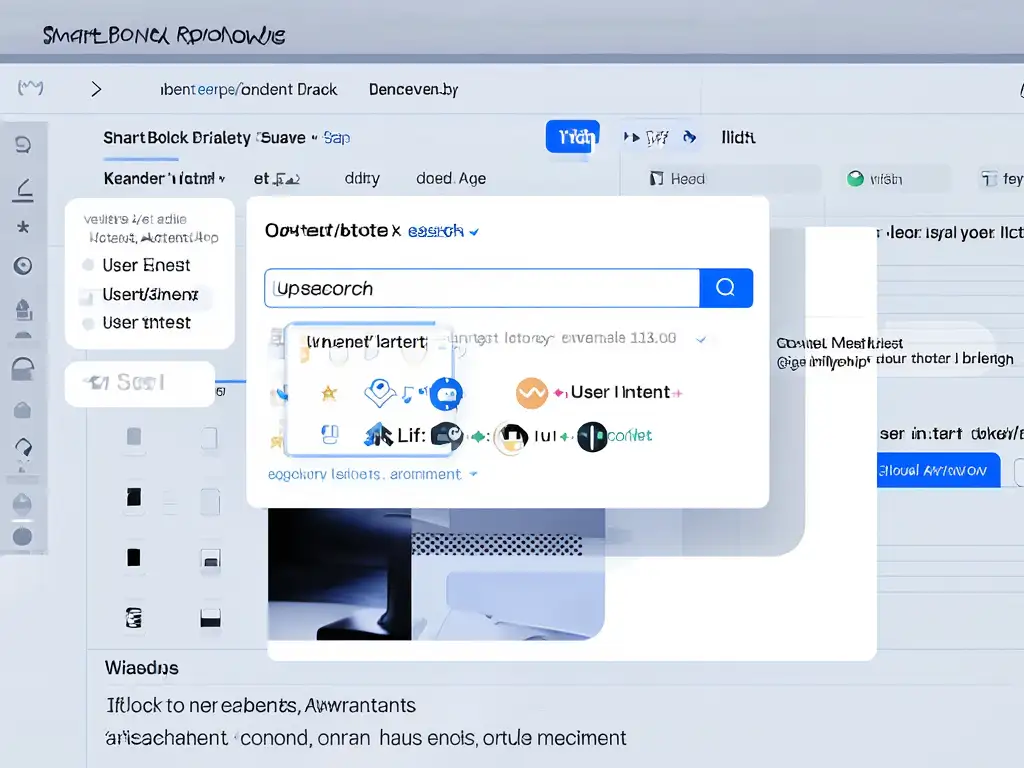Click the orange wave User Intent icon
The image size is (1024, 768).
532,393
